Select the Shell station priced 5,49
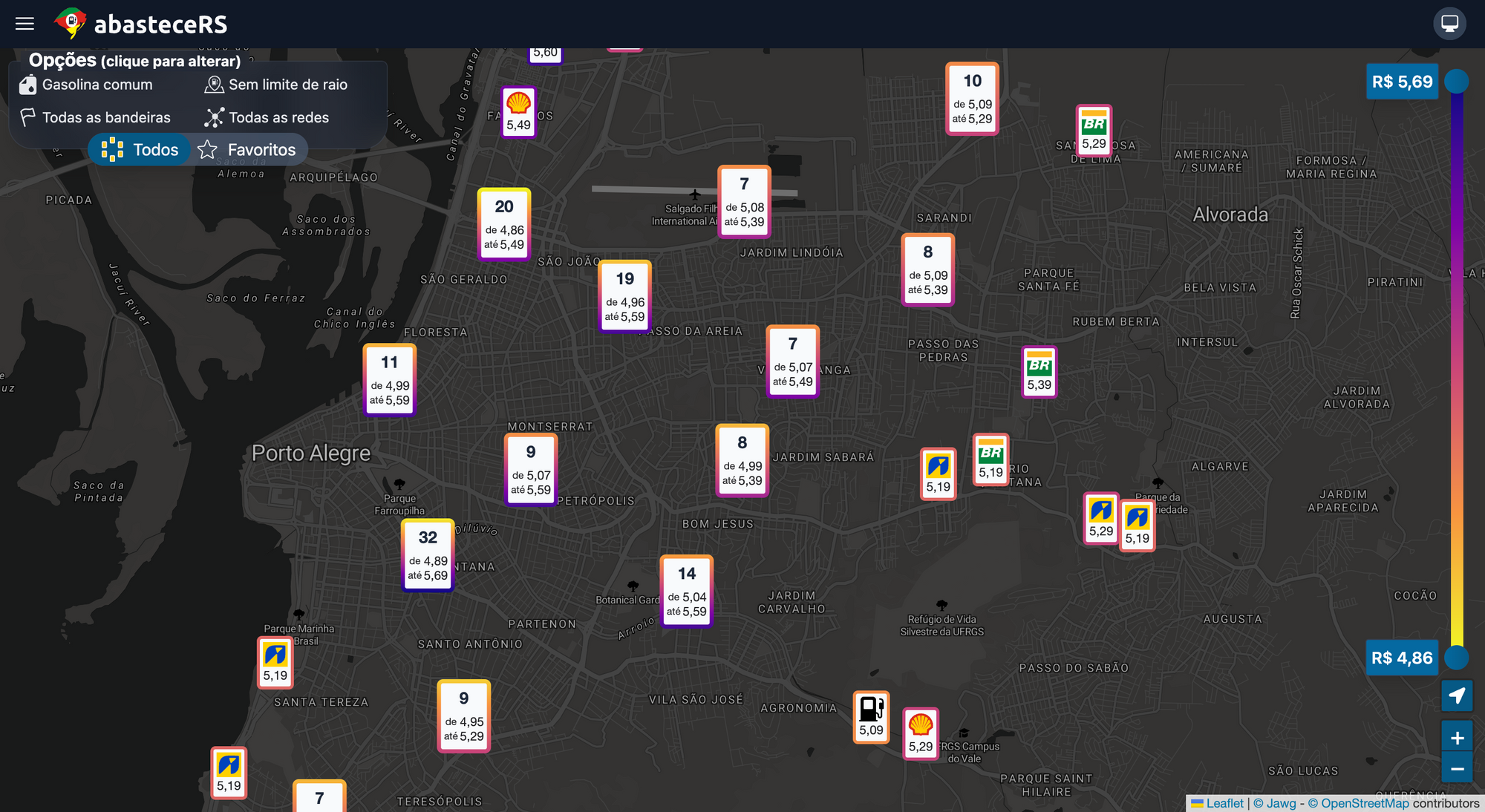1485x812 pixels. coord(518,112)
